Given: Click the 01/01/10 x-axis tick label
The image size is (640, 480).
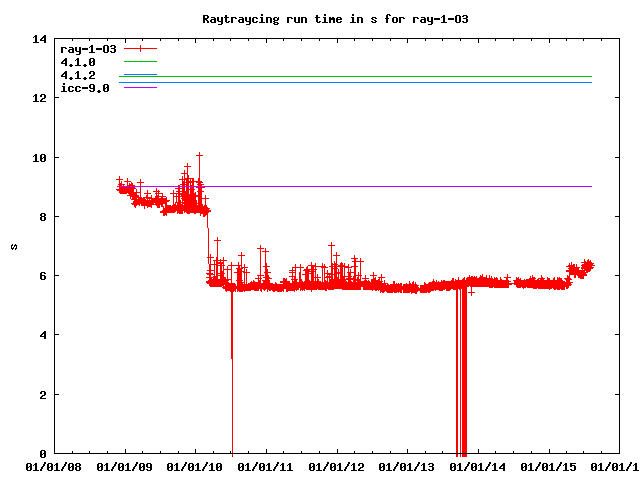Looking at the screenshot, I should click(196, 465).
